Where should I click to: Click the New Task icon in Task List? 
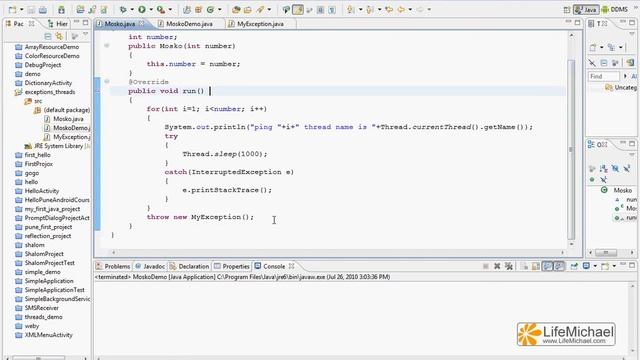593,47
